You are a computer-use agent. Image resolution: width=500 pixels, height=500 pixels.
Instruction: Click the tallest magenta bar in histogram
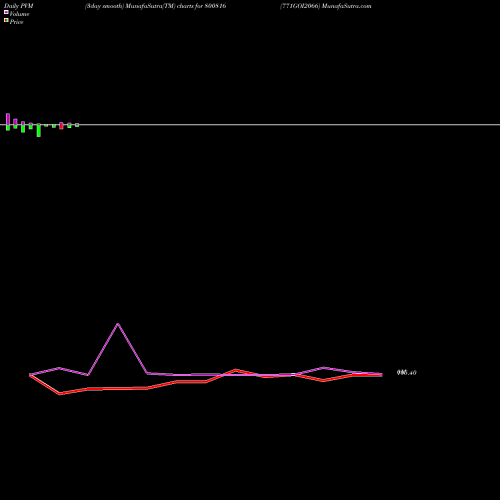pos(8,119)
